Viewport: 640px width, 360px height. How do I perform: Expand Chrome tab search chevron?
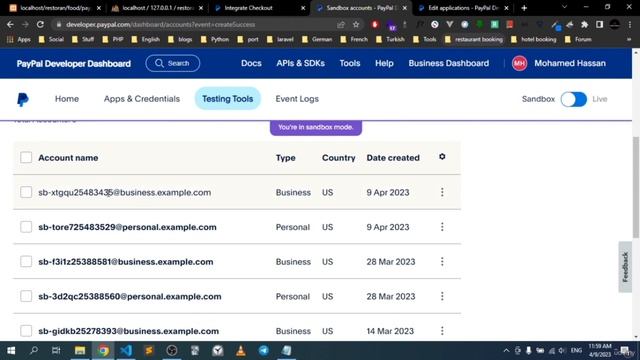[x=564, y=7]
